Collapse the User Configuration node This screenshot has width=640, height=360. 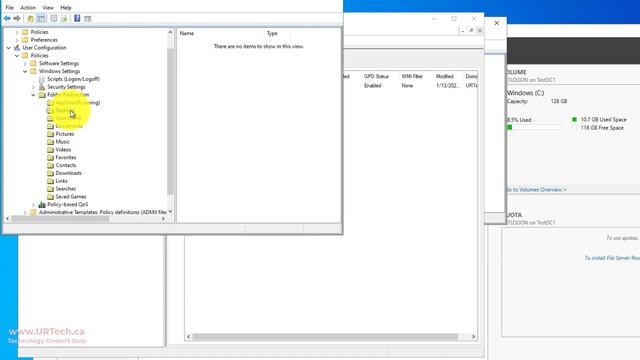(9, 48)
